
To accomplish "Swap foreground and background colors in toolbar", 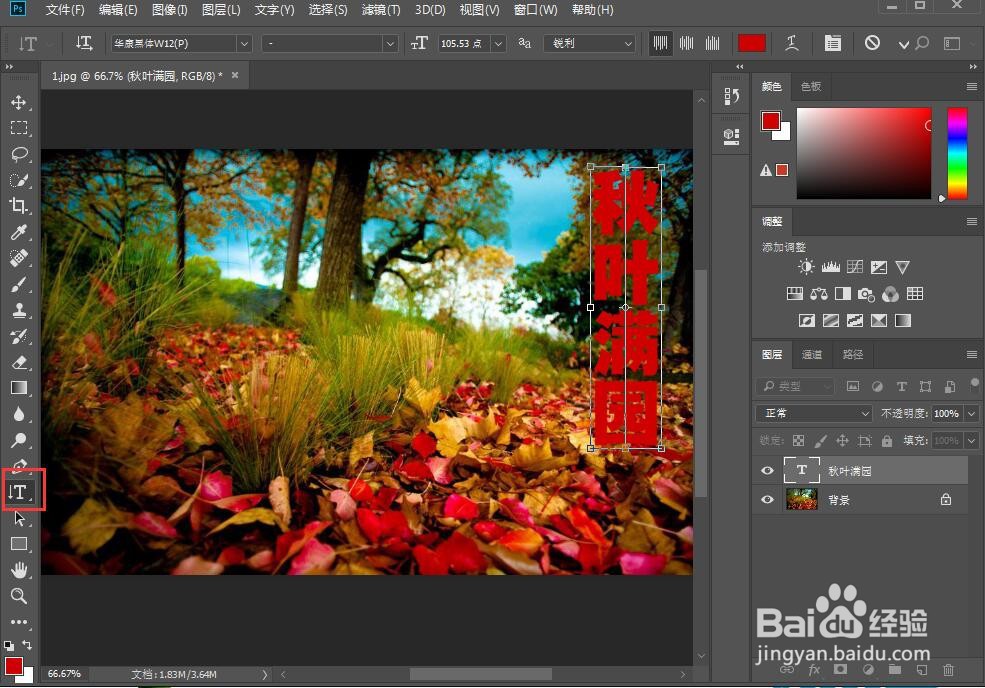I will coord(27,645).
